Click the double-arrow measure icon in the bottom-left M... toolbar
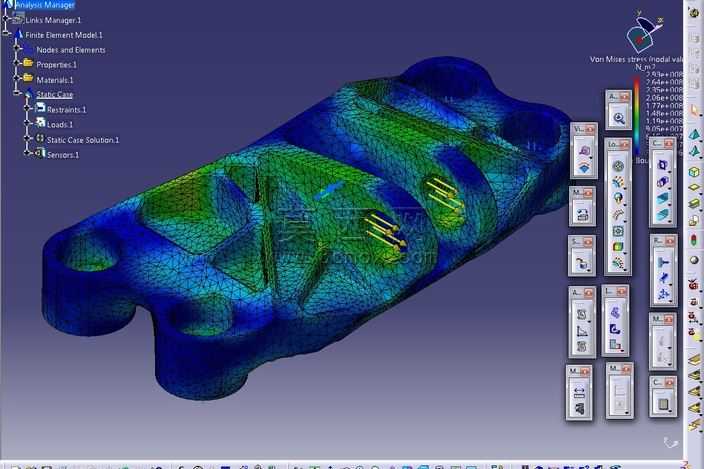Viewport: 704px width, 469px height. pos(579,393)
